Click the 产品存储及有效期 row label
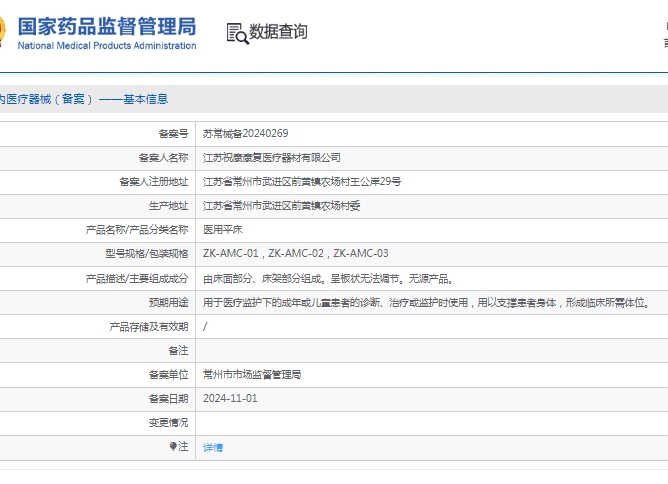This screenshot has width=668, height=484. point(149,327)
